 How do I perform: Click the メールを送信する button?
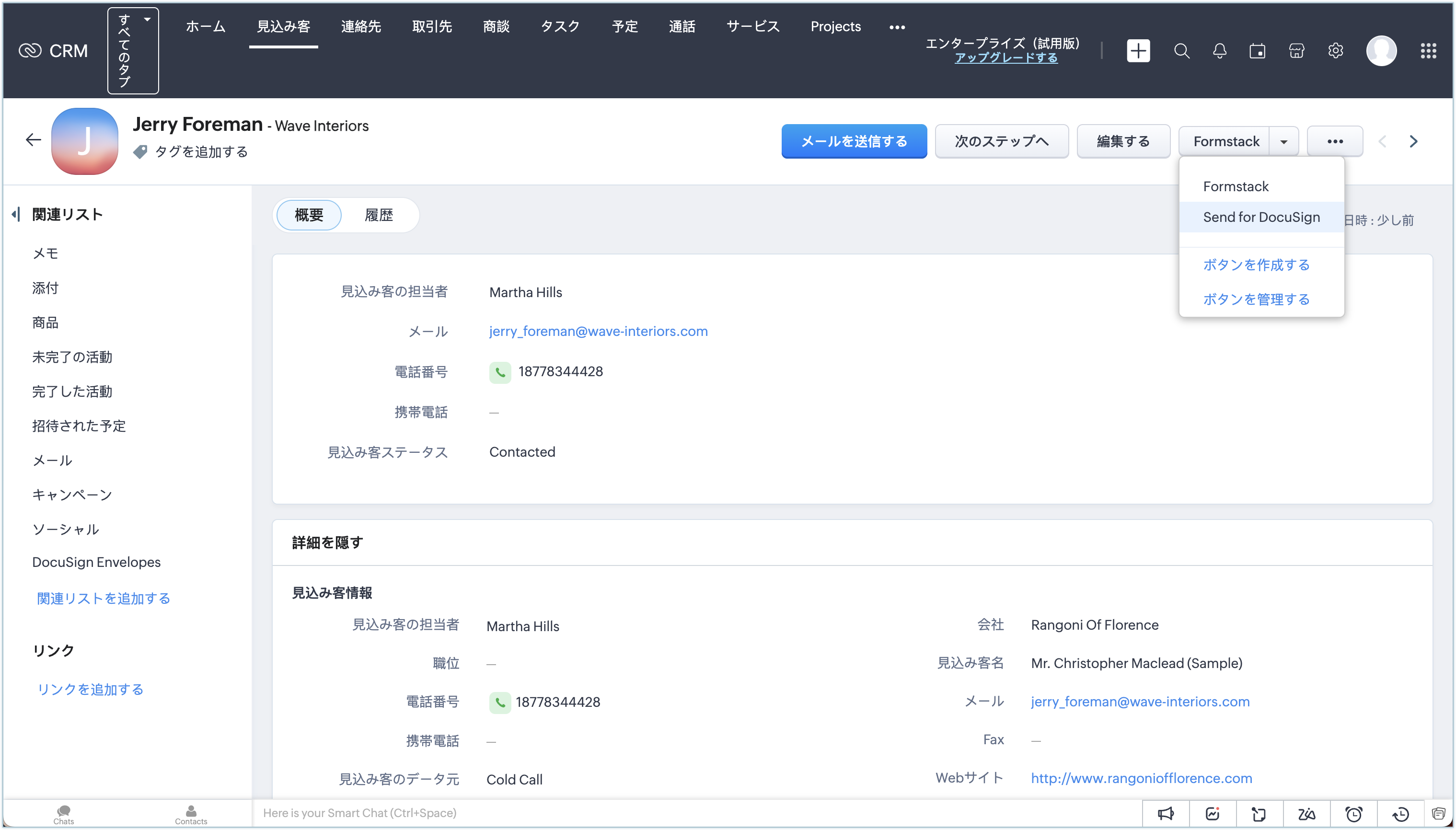point(854,141)
